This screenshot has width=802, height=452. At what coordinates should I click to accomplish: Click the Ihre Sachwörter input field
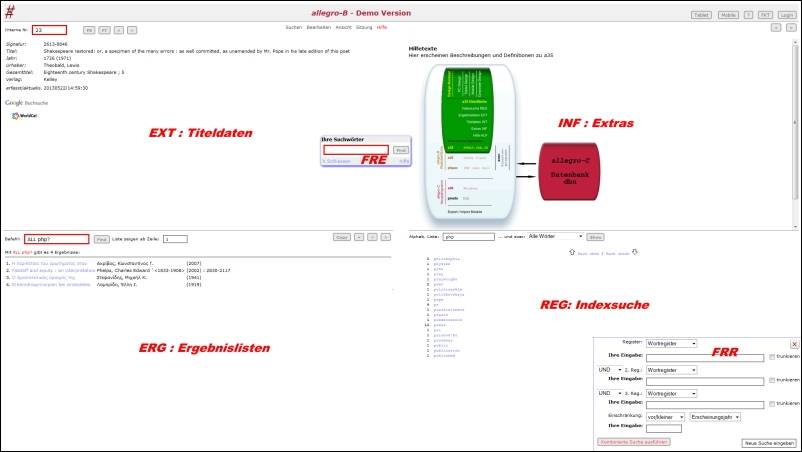356,150
